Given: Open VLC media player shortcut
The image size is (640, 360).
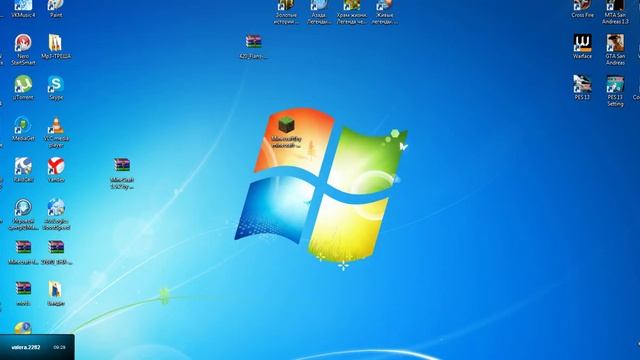Looking at the screenshot, I should tap(56, 132).
